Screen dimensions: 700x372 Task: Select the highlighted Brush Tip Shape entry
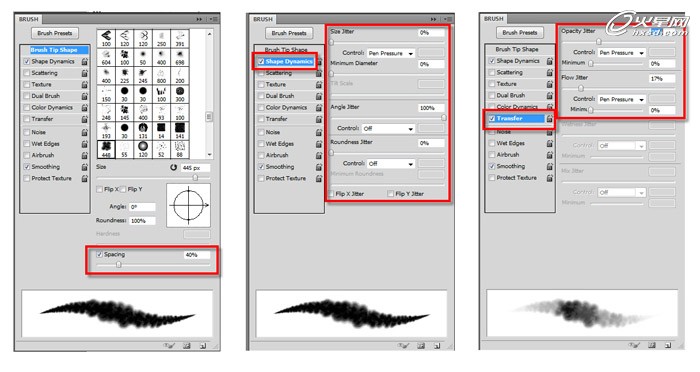[x=54, y=50]
